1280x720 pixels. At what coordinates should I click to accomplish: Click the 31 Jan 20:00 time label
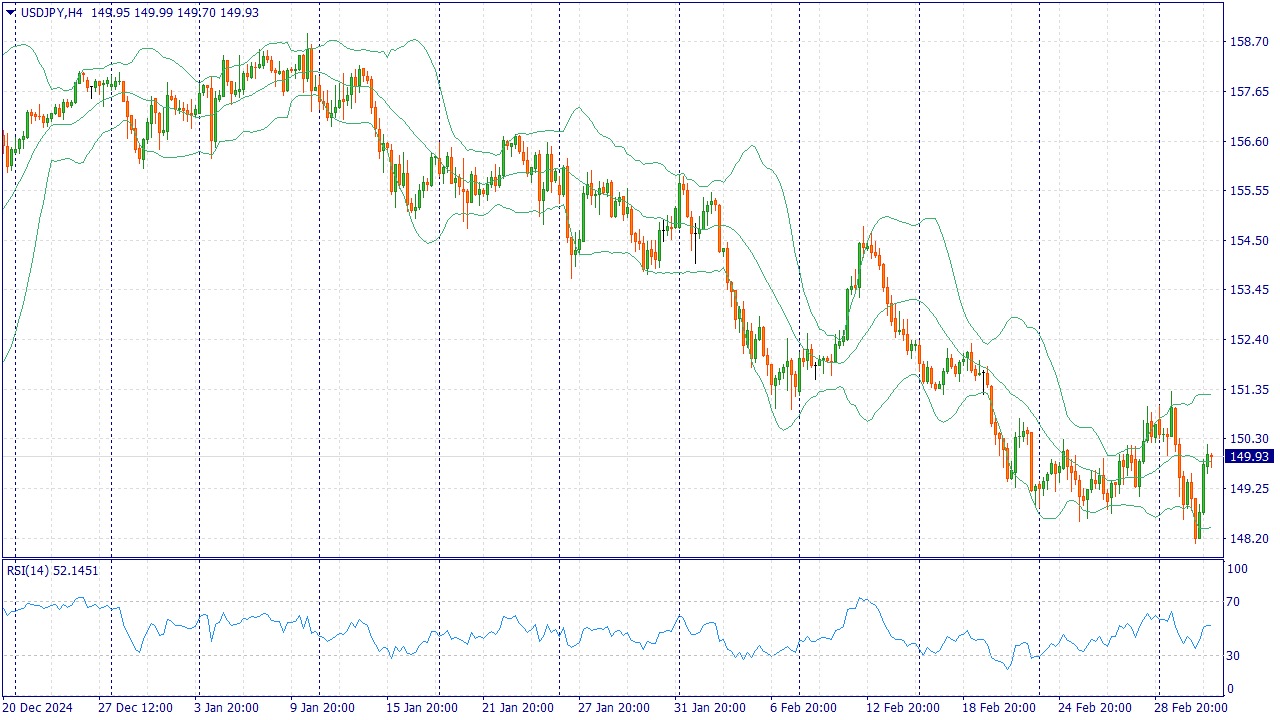[709, 708]
